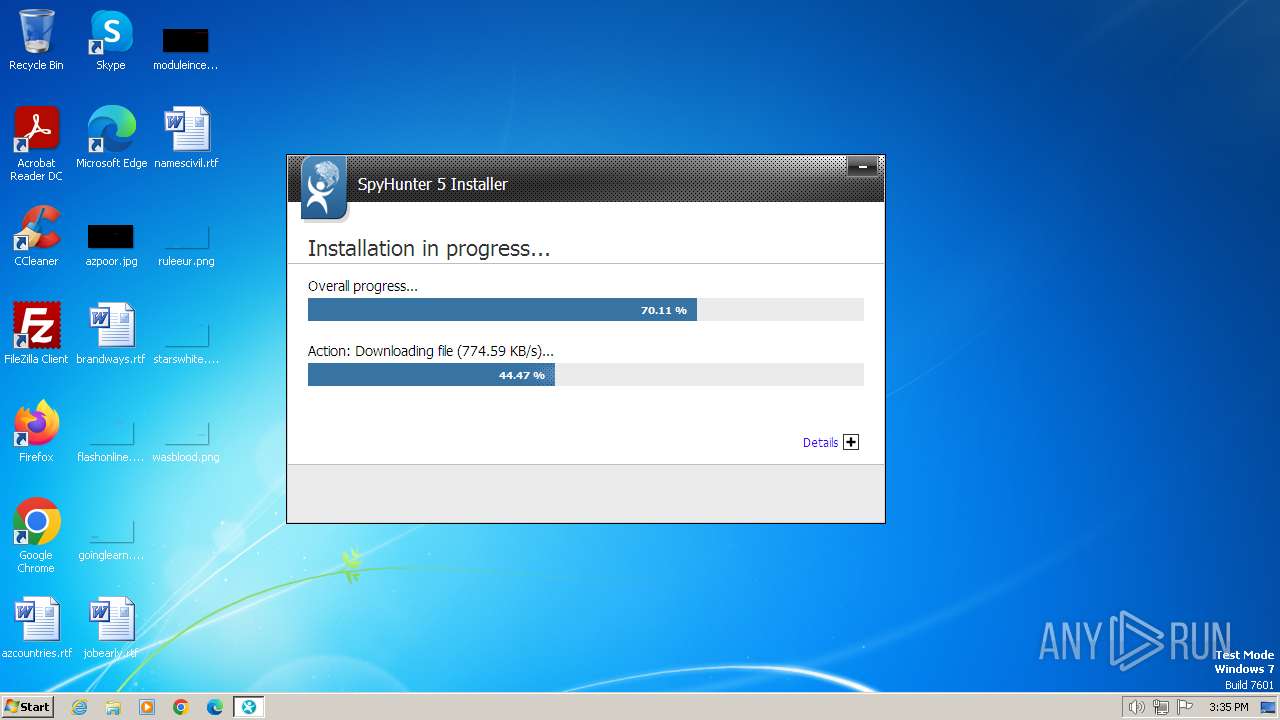The height and width of the screenshot is (720, 1280).
Task: Select the starswhite desktop file
Action: (186, 343)
